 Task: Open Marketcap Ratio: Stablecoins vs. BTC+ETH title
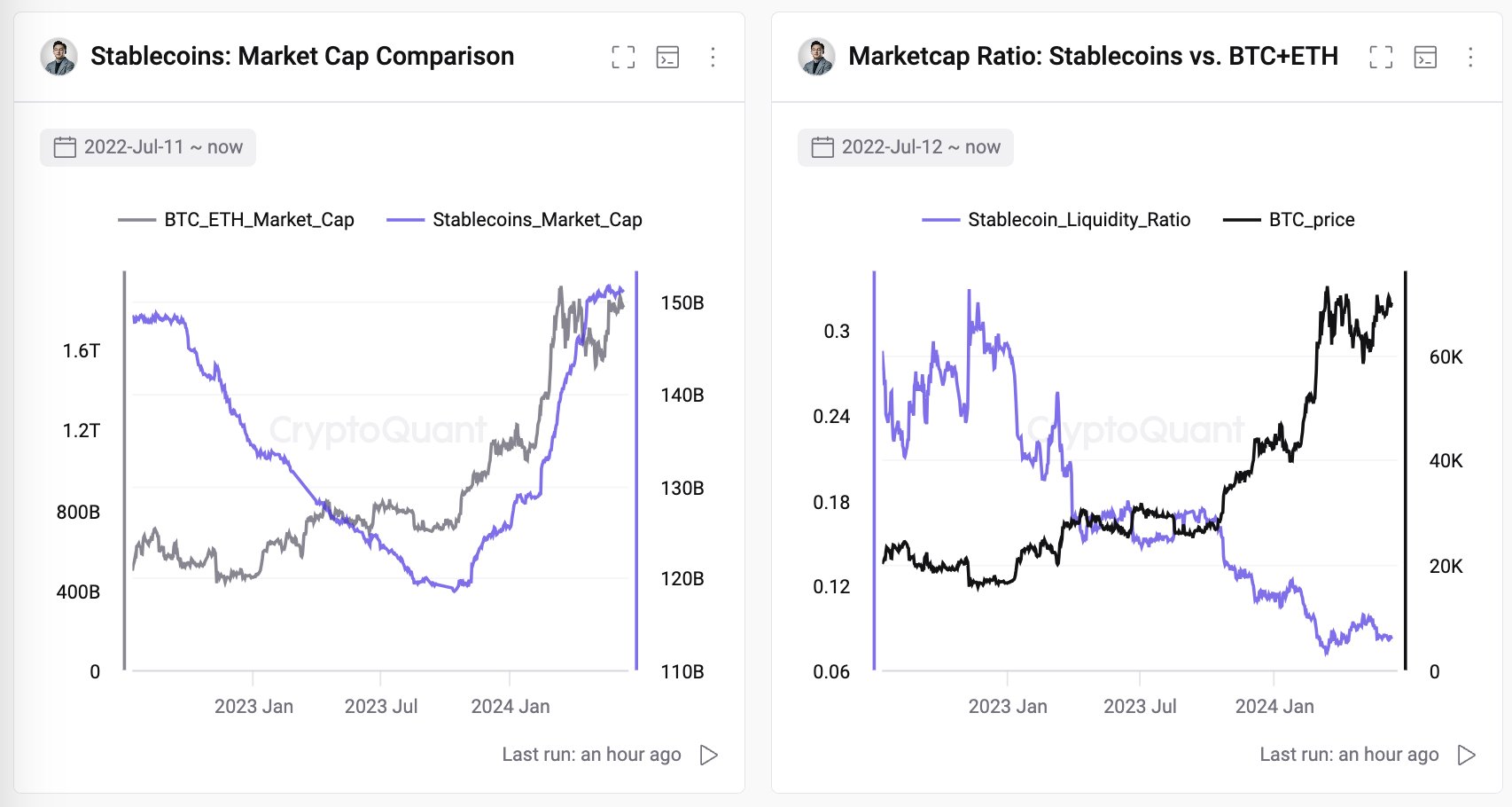point(1093,57)
